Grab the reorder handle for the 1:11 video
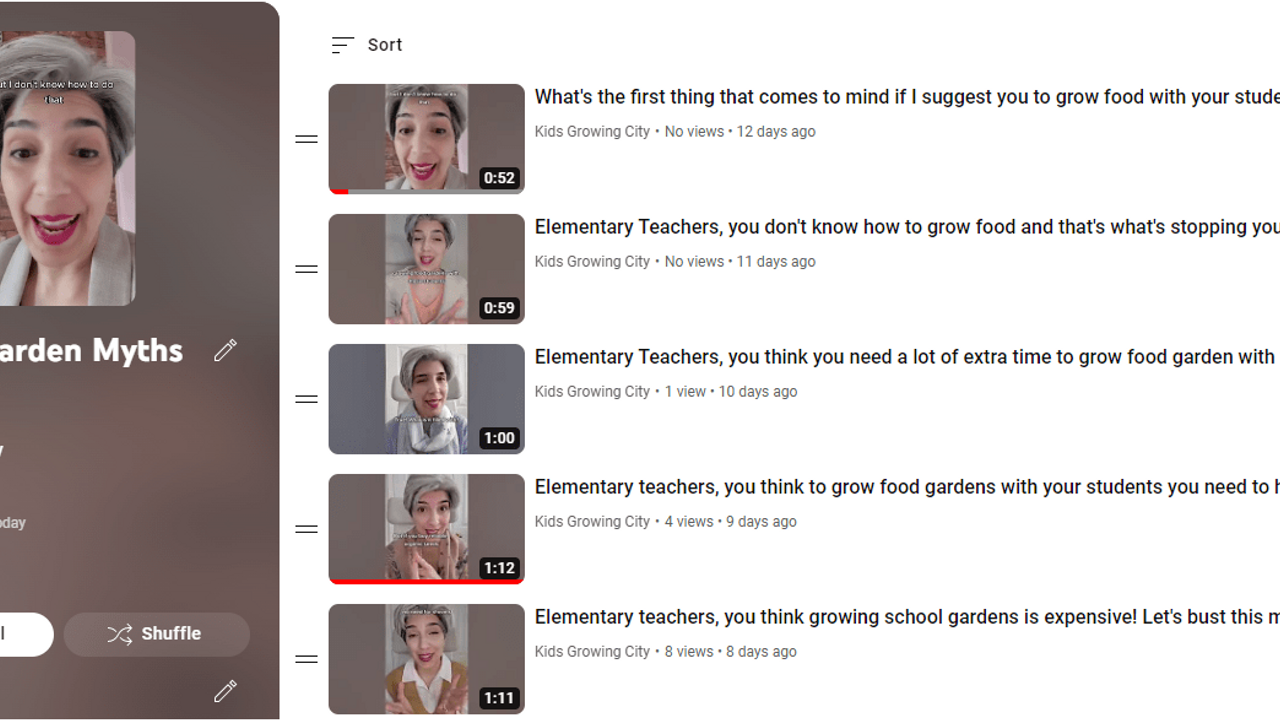 pyautogui.click(x=306, y=659)
